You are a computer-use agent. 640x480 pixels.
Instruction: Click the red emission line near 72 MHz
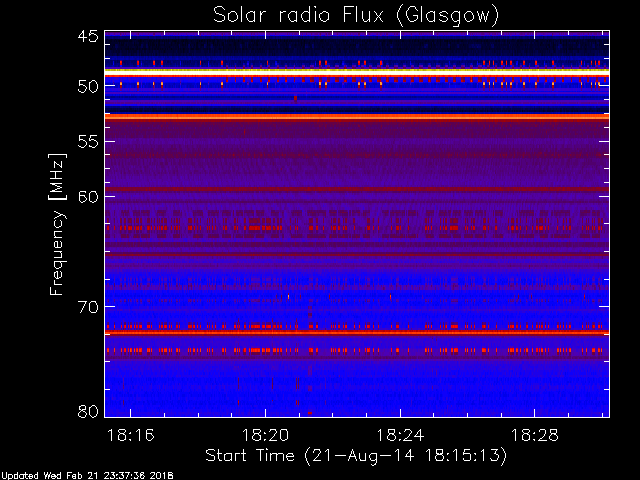coord(357,333)
